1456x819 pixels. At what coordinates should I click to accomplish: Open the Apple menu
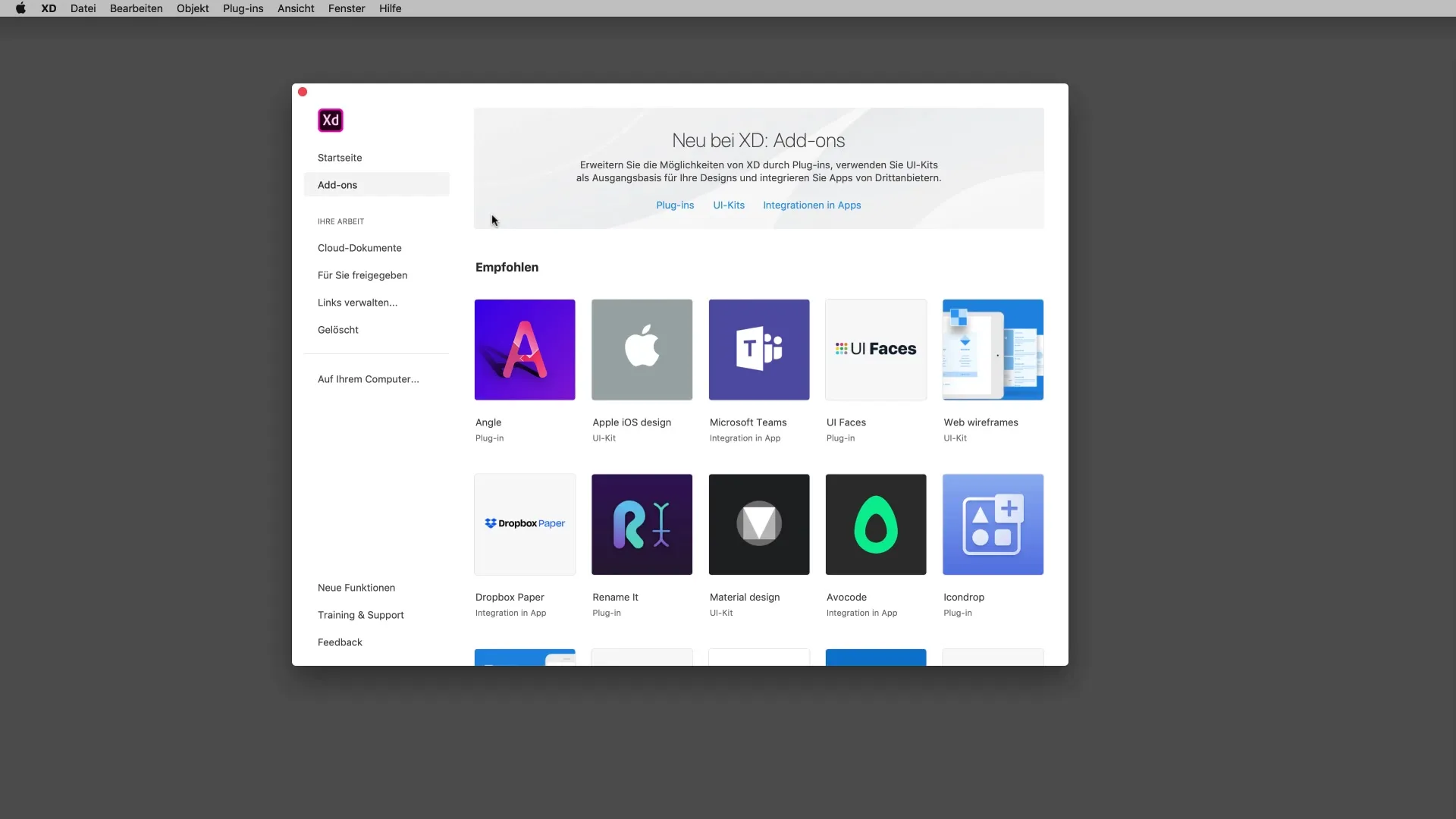tap(20, 8)
